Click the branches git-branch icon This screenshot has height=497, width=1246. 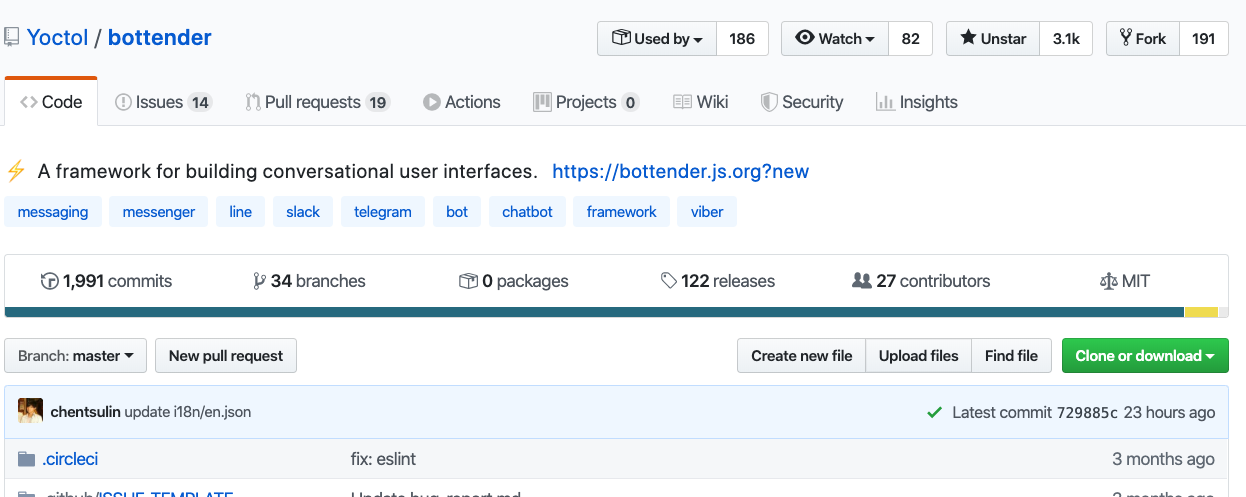pos(259,282)
